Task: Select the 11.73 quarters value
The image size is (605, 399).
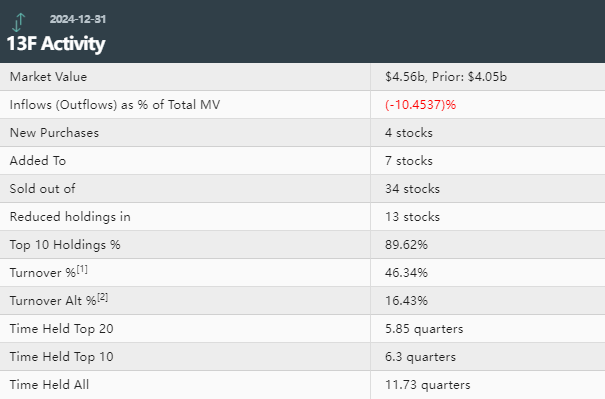Action: 428,385
